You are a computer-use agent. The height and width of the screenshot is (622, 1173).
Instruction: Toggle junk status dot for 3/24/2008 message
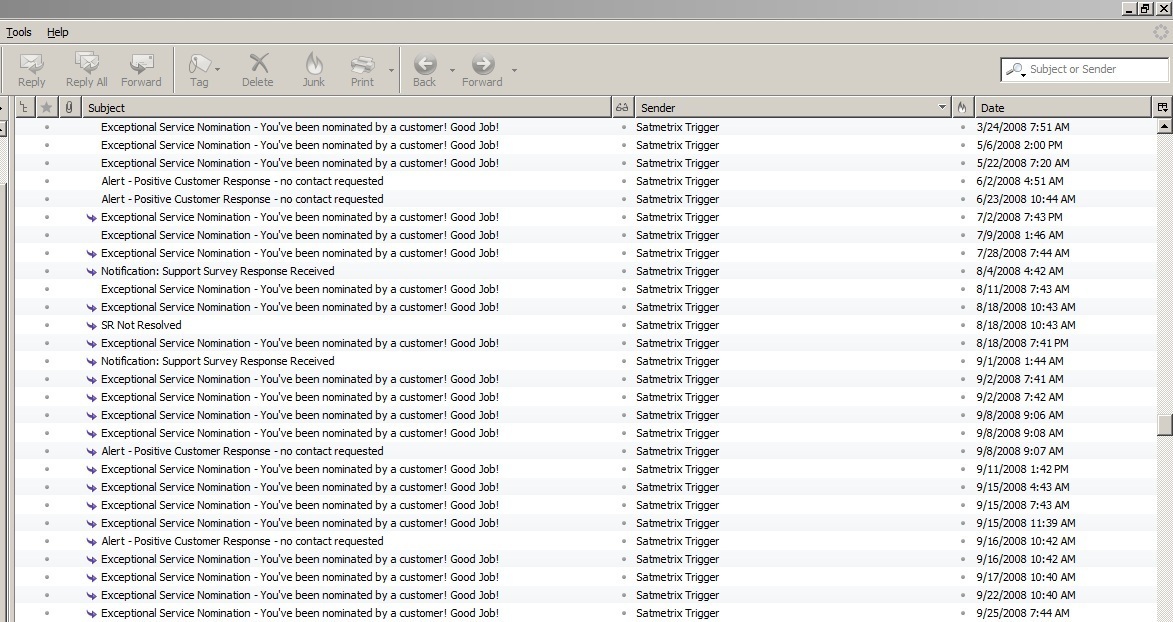[x=963, y=127]
